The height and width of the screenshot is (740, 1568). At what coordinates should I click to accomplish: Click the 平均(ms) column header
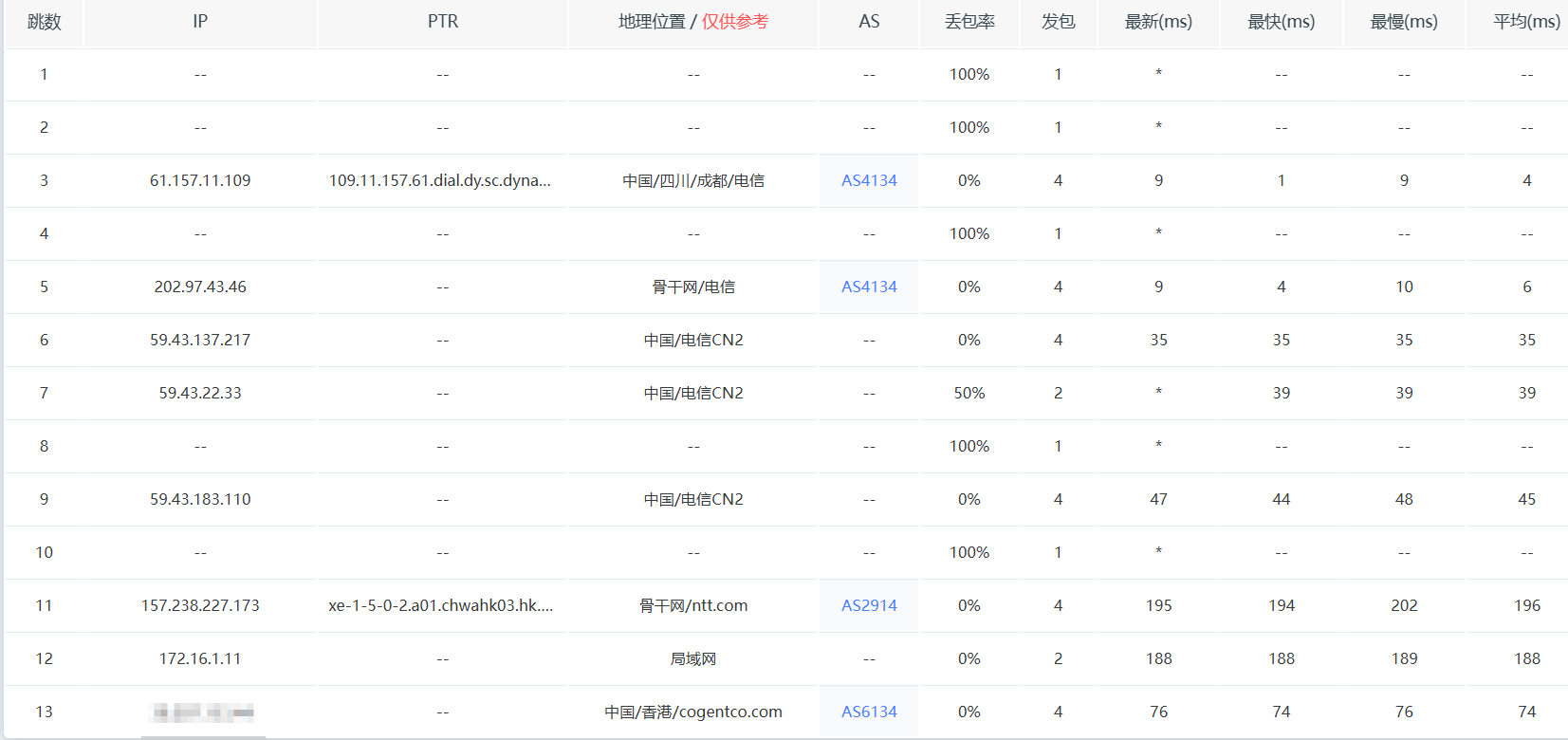click(x=1525, y=22)
